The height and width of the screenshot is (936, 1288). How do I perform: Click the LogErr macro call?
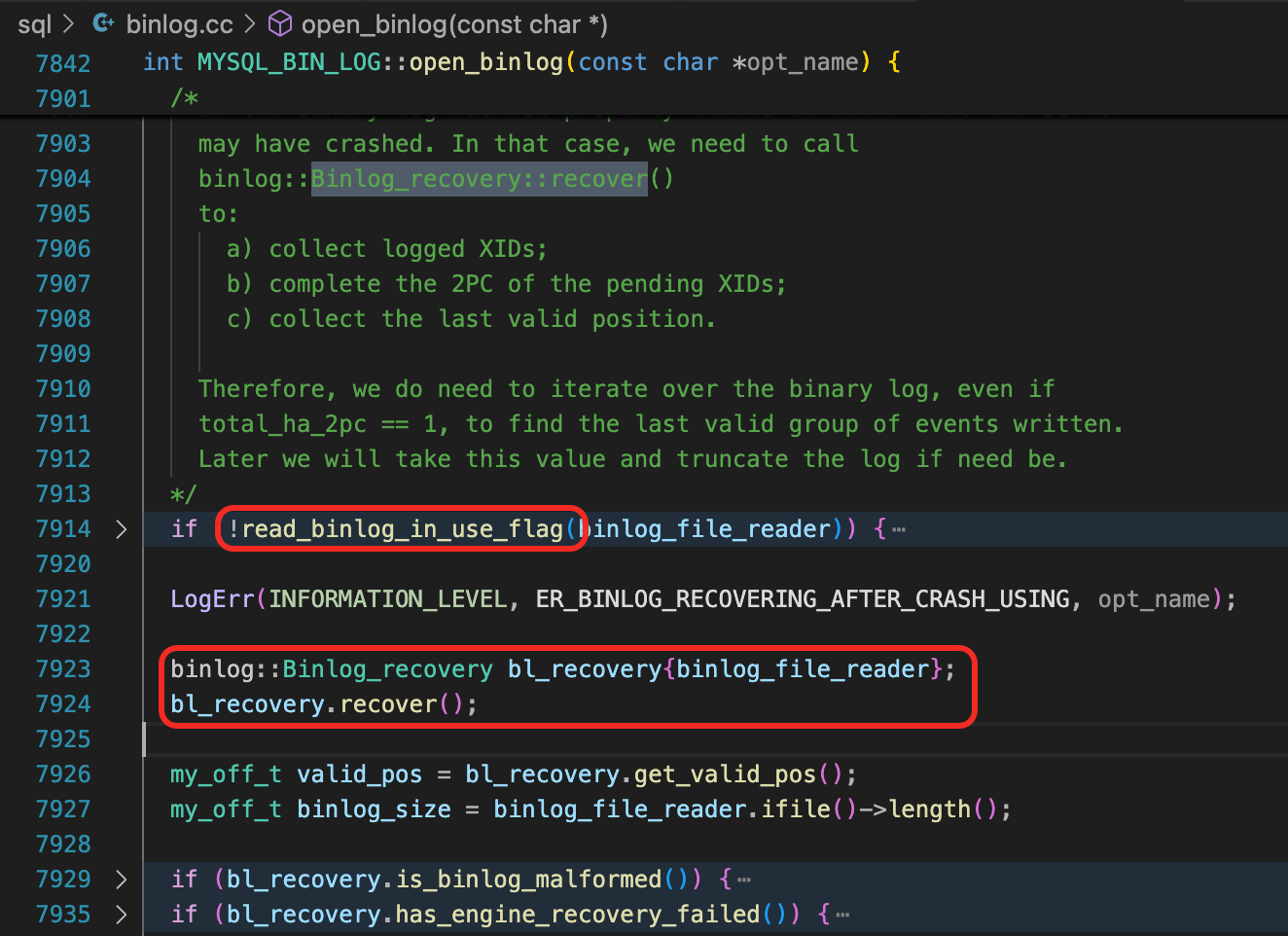[212, 599]
